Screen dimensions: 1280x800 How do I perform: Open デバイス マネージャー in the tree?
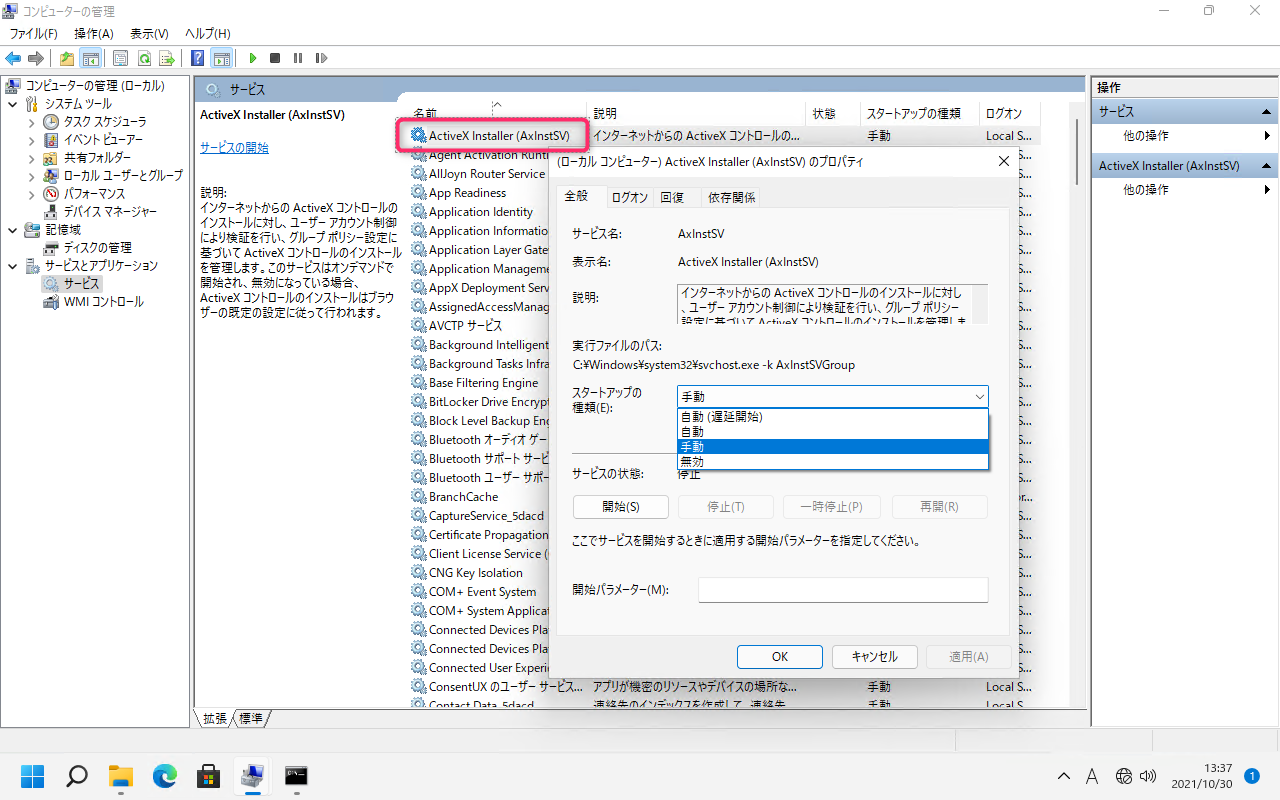click(x=110, y=211)
